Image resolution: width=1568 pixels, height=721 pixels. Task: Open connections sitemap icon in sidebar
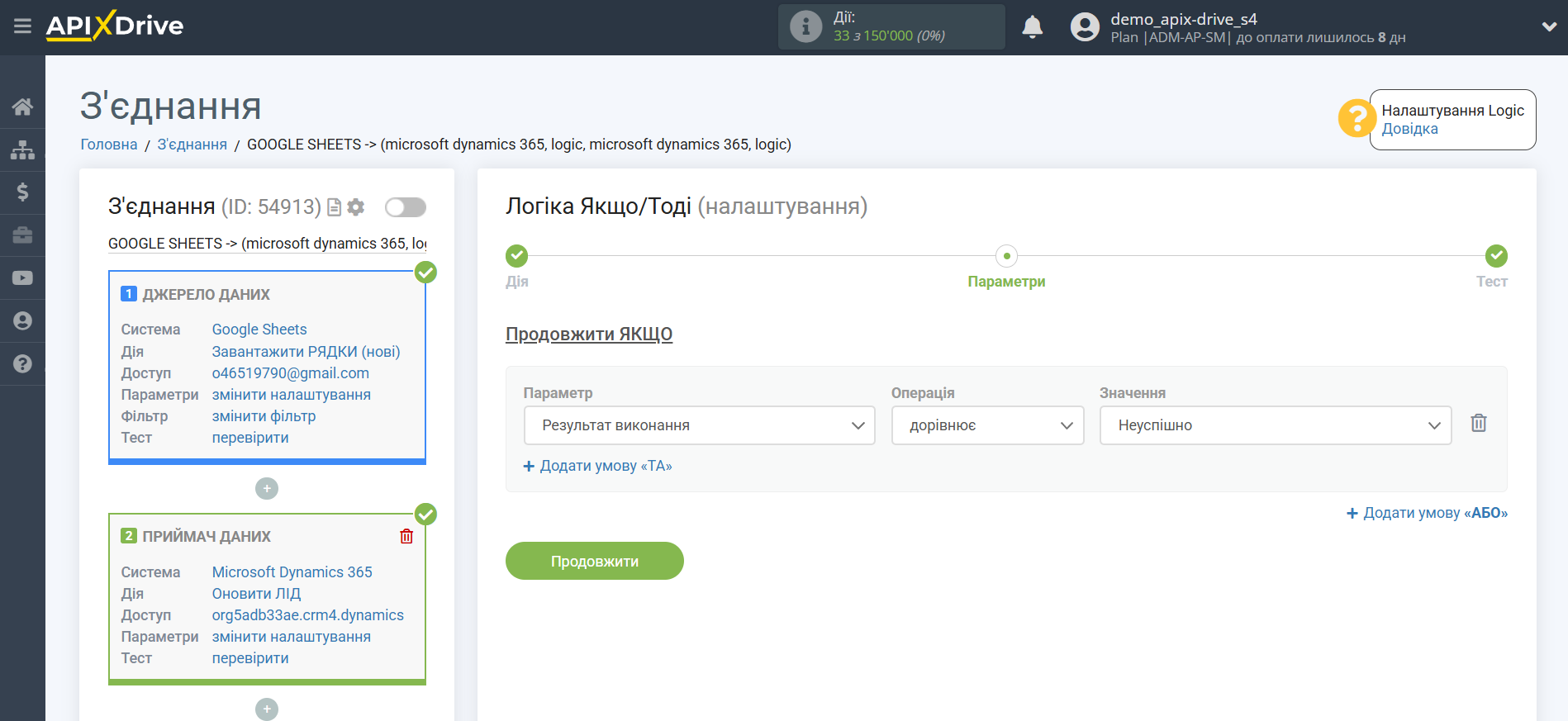22,149
